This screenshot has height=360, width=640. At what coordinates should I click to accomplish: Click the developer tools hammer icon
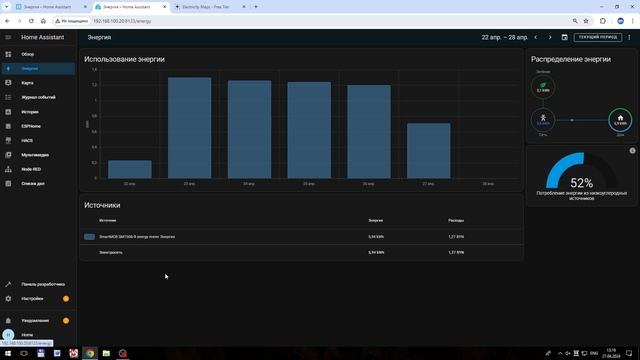pyautogui.click(x=8, y=284)
